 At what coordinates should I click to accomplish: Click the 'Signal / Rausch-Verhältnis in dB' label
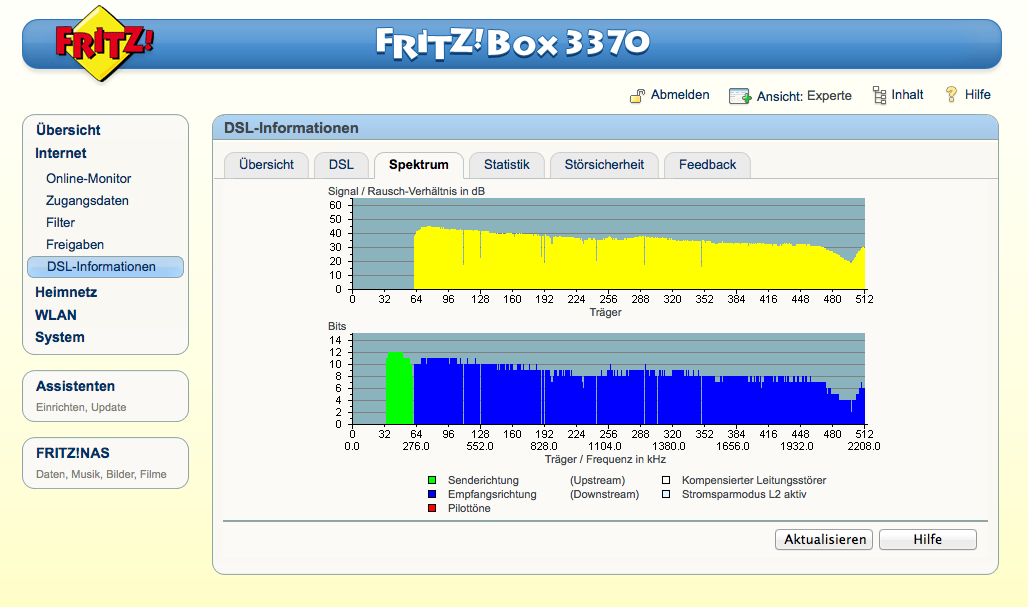point(406,191)
